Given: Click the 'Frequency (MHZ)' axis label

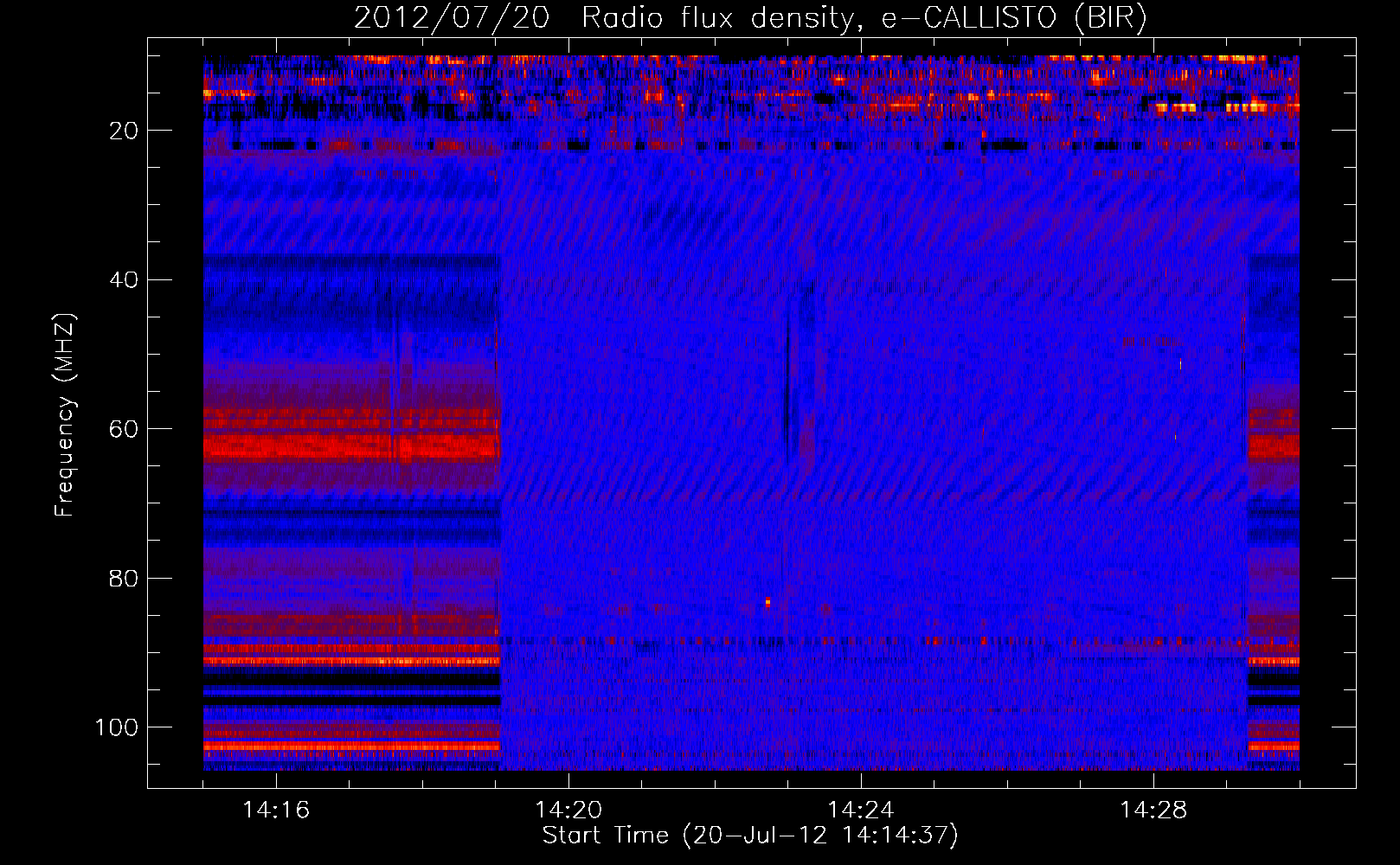Looking at the screenshot, I should pos(65,415).
